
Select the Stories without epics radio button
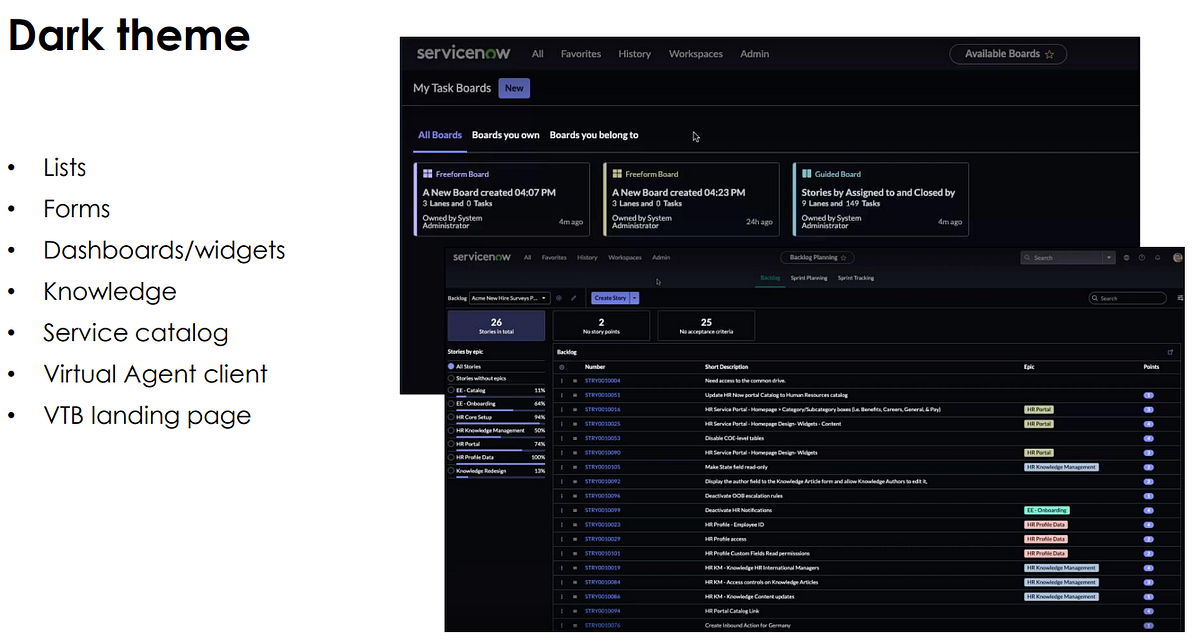[451, 379]
